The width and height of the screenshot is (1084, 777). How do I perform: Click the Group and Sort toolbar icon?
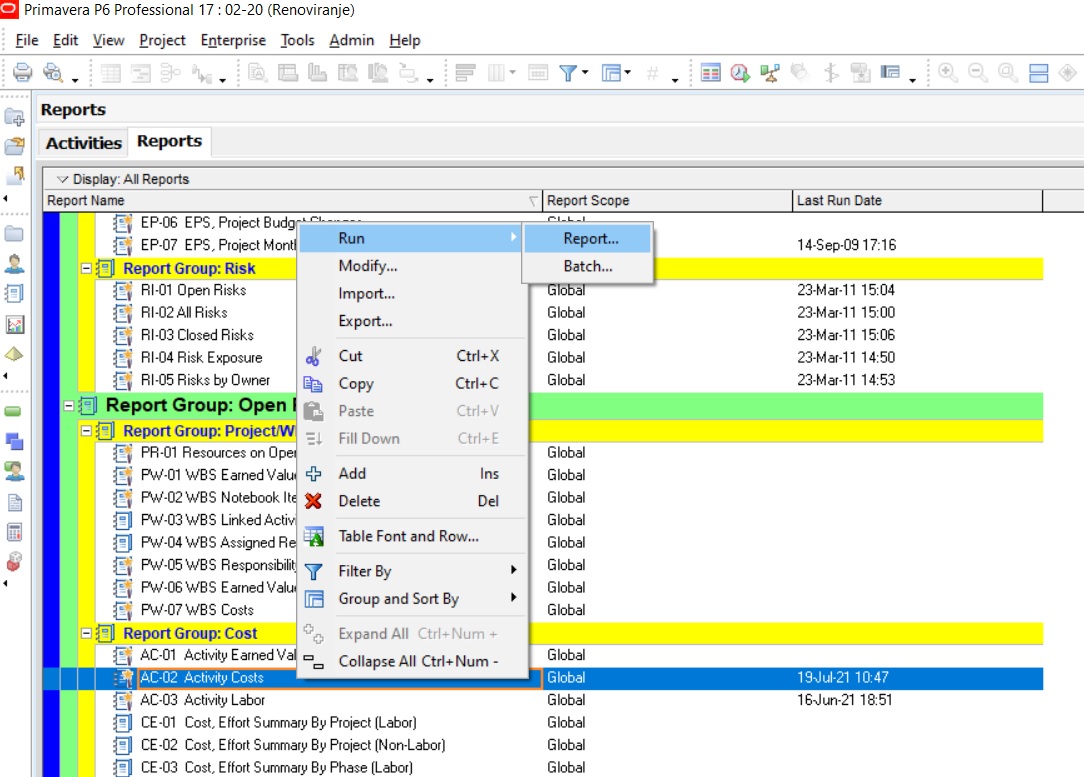[x=611, y=73]
